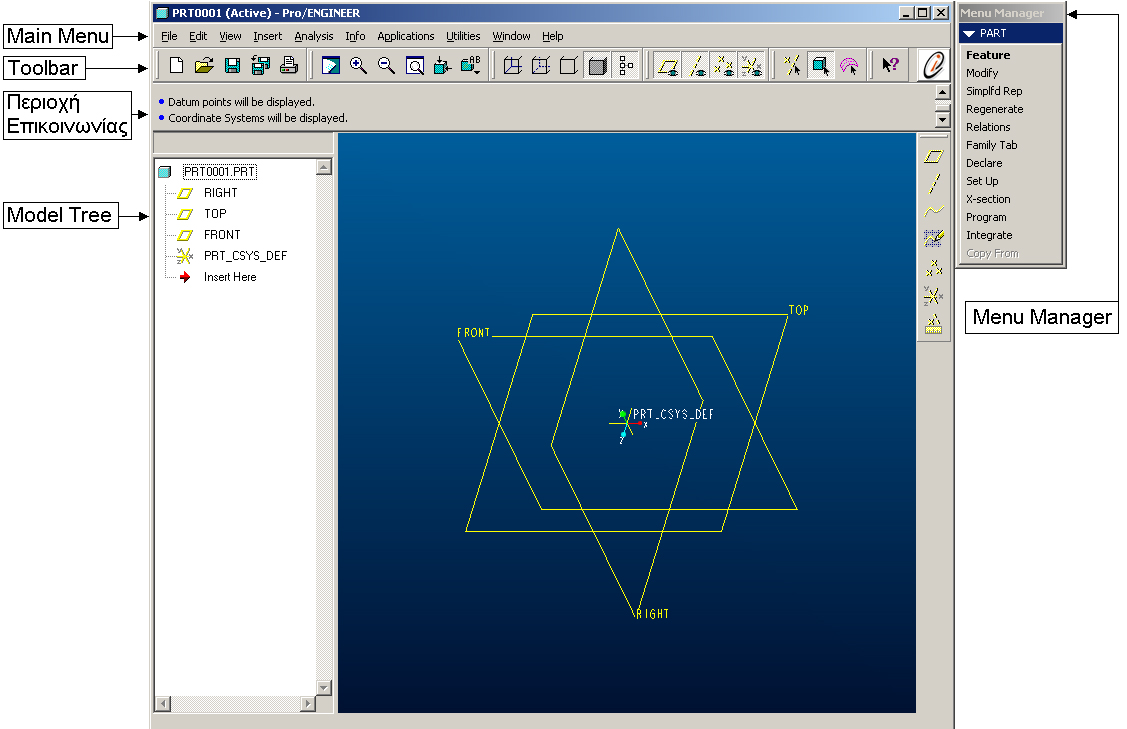Screen dimensions: 1127x729
Task: Open the File menu
Action: click(169, 36)
